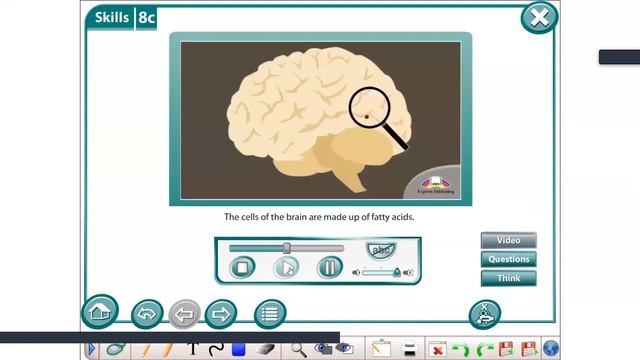Click the green redo arrow
640x360 pixels.
[x=484, y=350]
